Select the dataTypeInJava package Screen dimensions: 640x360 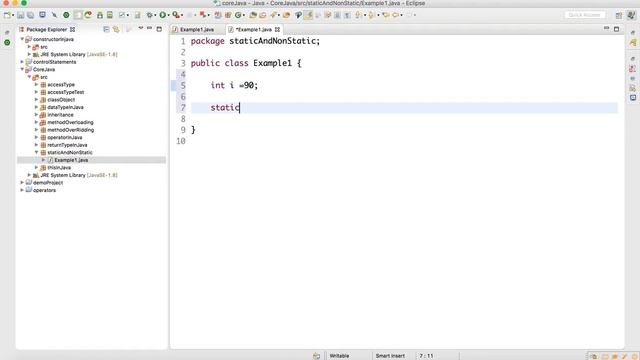point(65,107)
